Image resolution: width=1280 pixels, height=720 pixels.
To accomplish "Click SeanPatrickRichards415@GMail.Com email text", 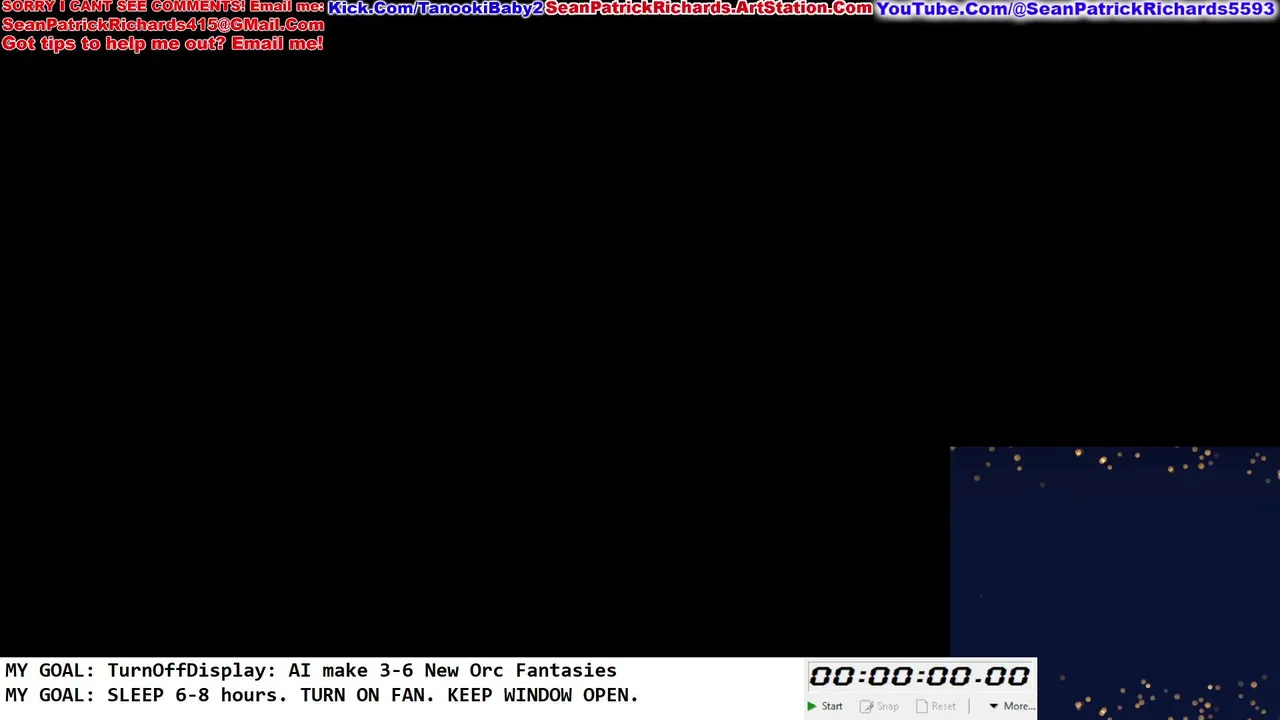I will (x=163, y=25).
